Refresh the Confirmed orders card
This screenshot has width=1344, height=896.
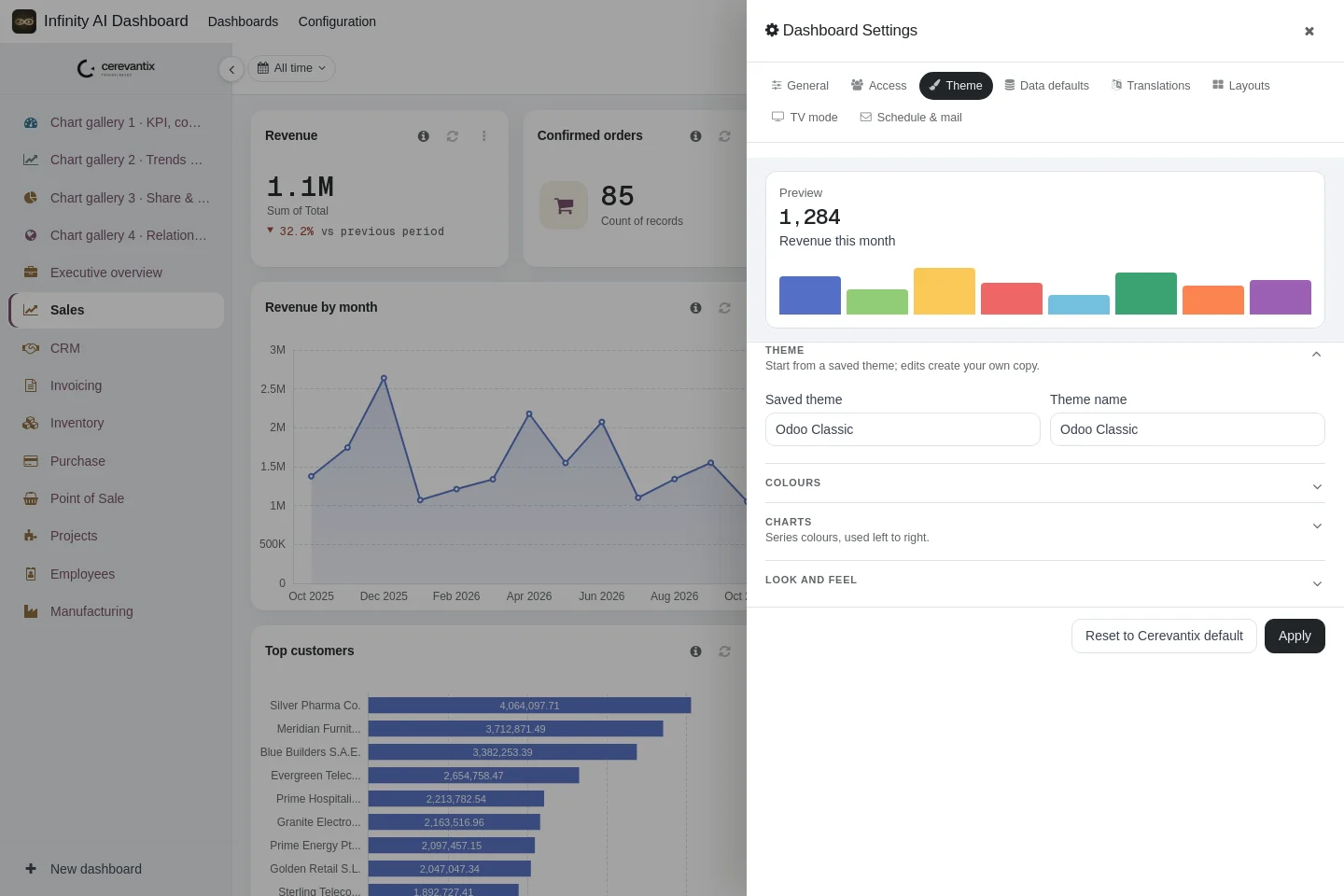(724, 136)
